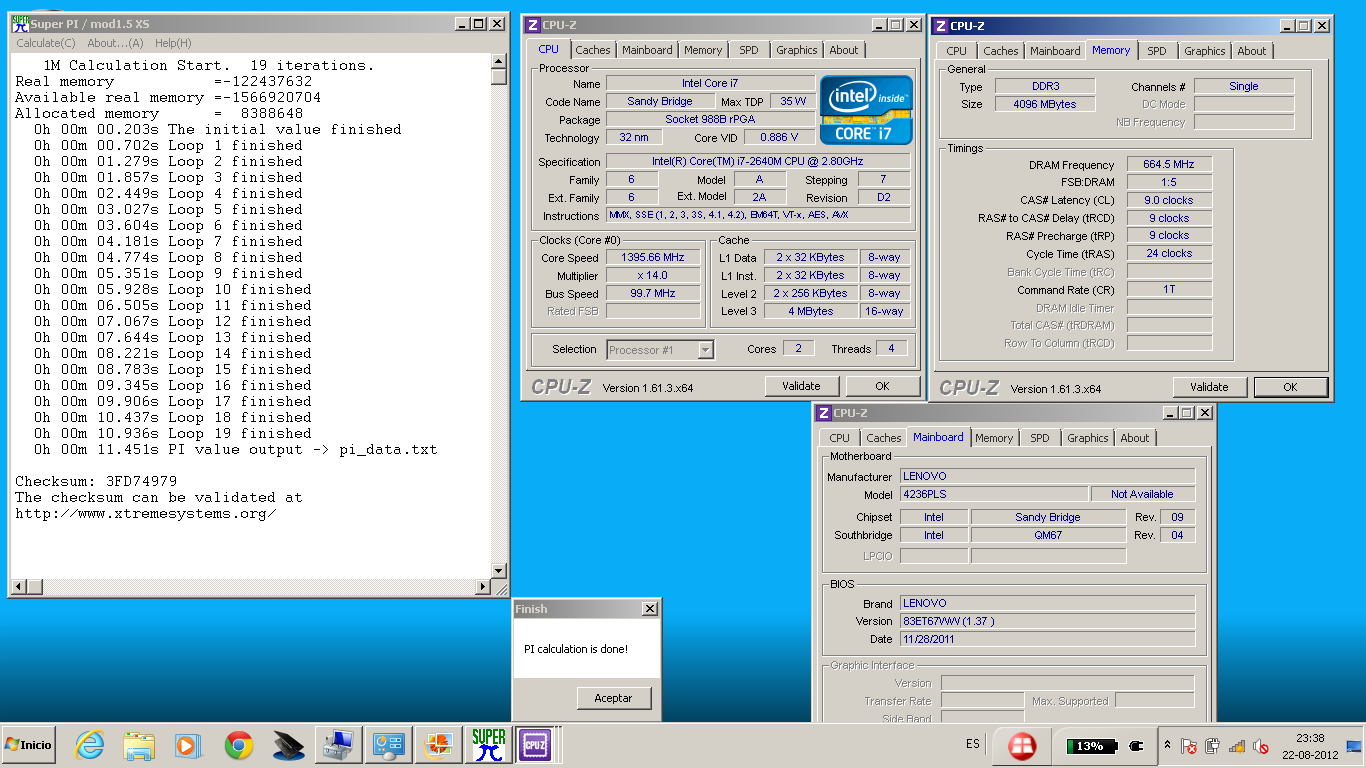Switch to the flower photo taskbar app
This screenshot has width=1366, height=768.
coord(437,745)
